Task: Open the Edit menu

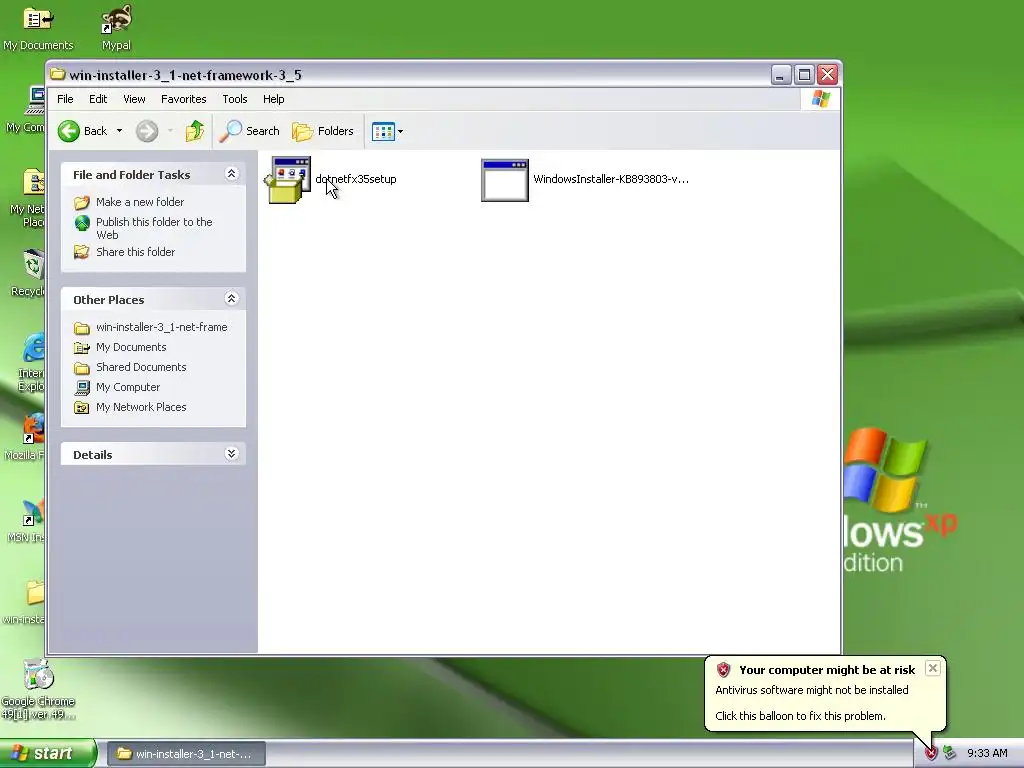Action: (x=98, y=99)
